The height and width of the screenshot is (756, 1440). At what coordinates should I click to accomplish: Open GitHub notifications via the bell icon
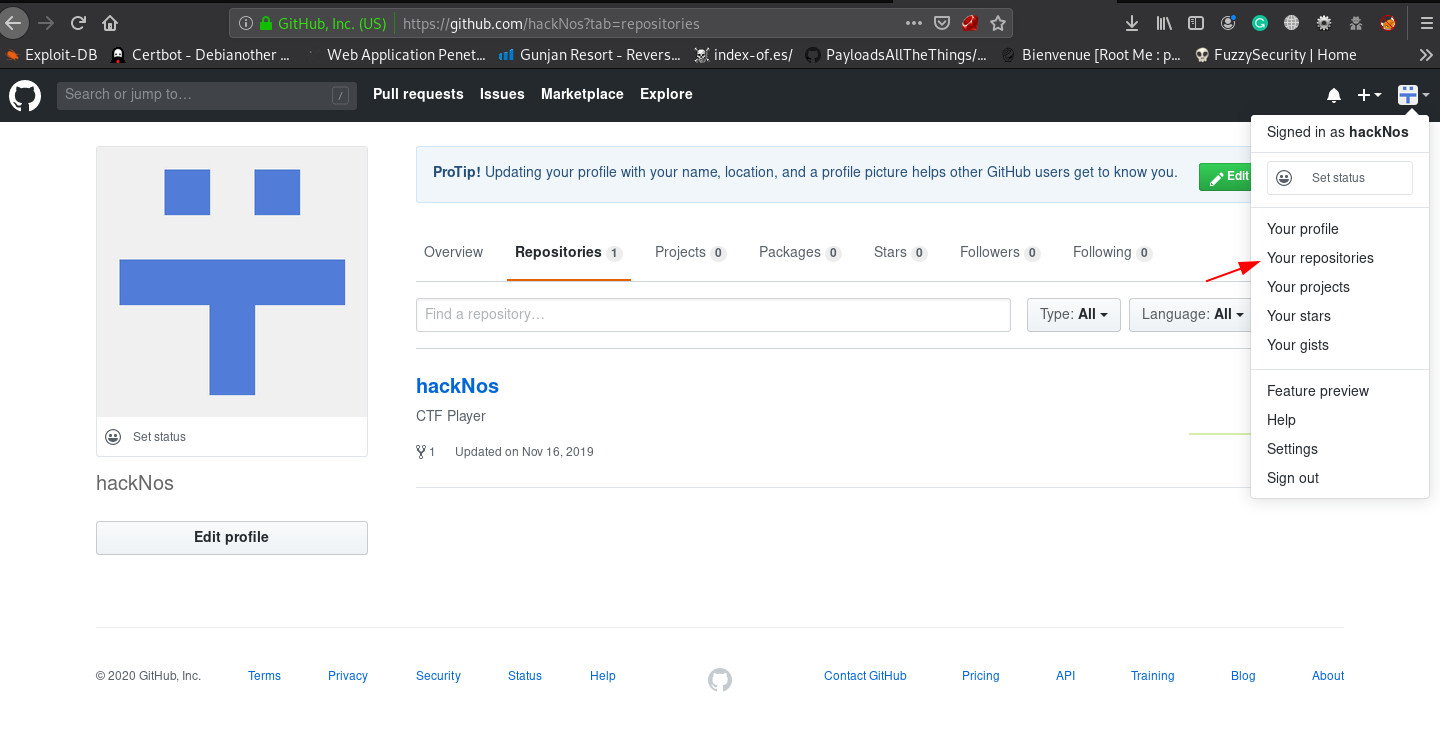point(1334,95)
